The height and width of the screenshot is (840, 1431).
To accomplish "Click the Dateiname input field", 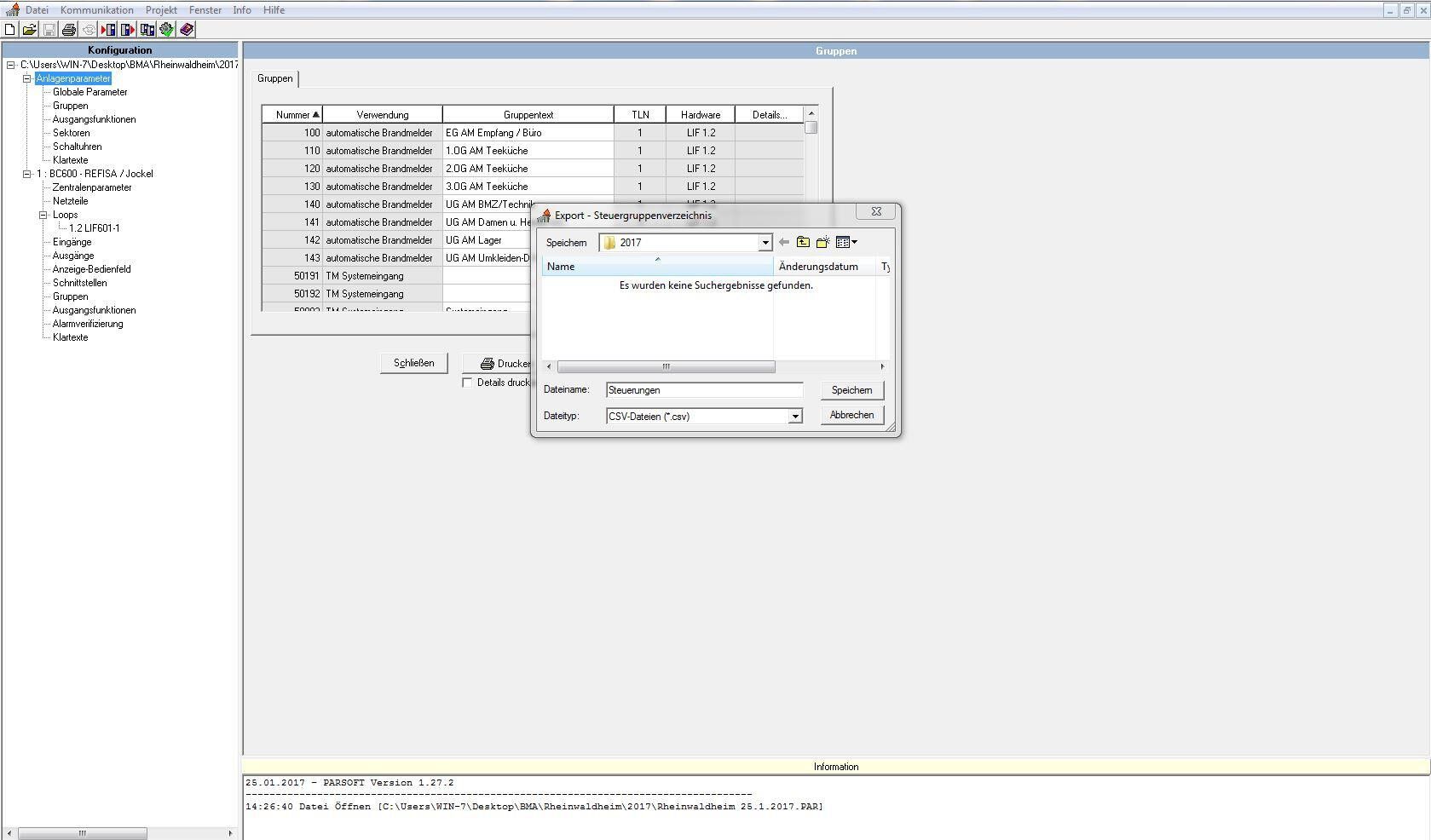I will [705, 390].
